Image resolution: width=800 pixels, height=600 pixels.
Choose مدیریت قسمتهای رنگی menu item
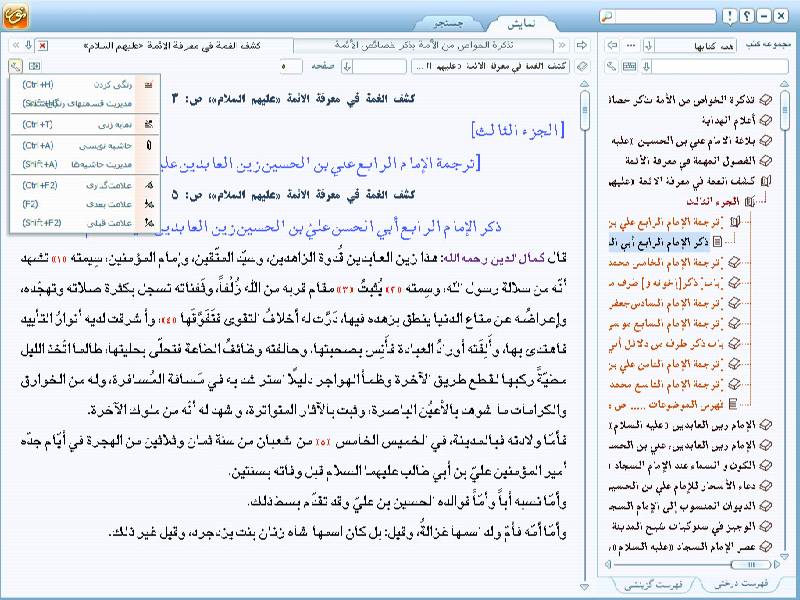(85, 104)
